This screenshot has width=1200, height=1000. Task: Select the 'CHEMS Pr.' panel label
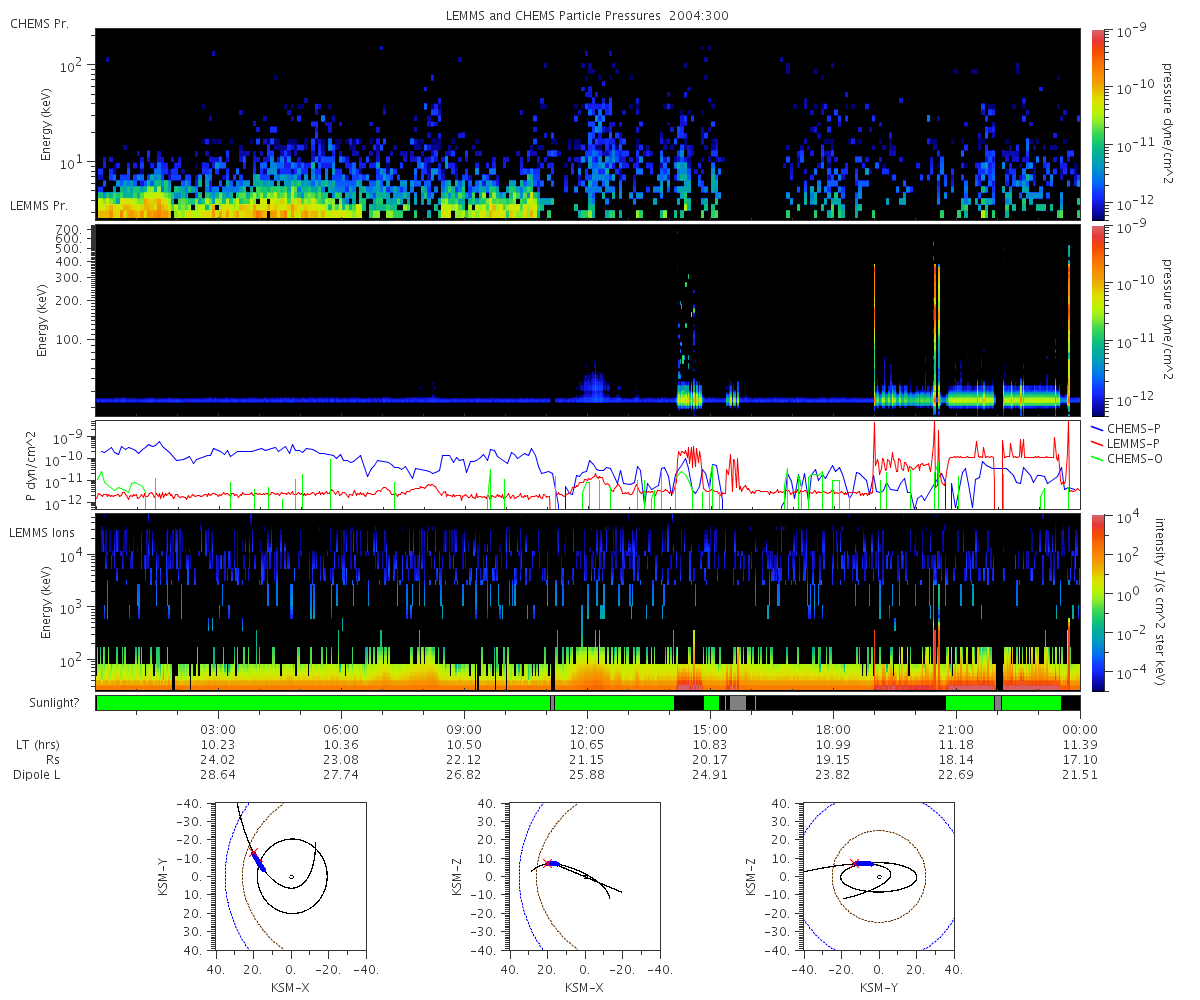coord(39,23)
